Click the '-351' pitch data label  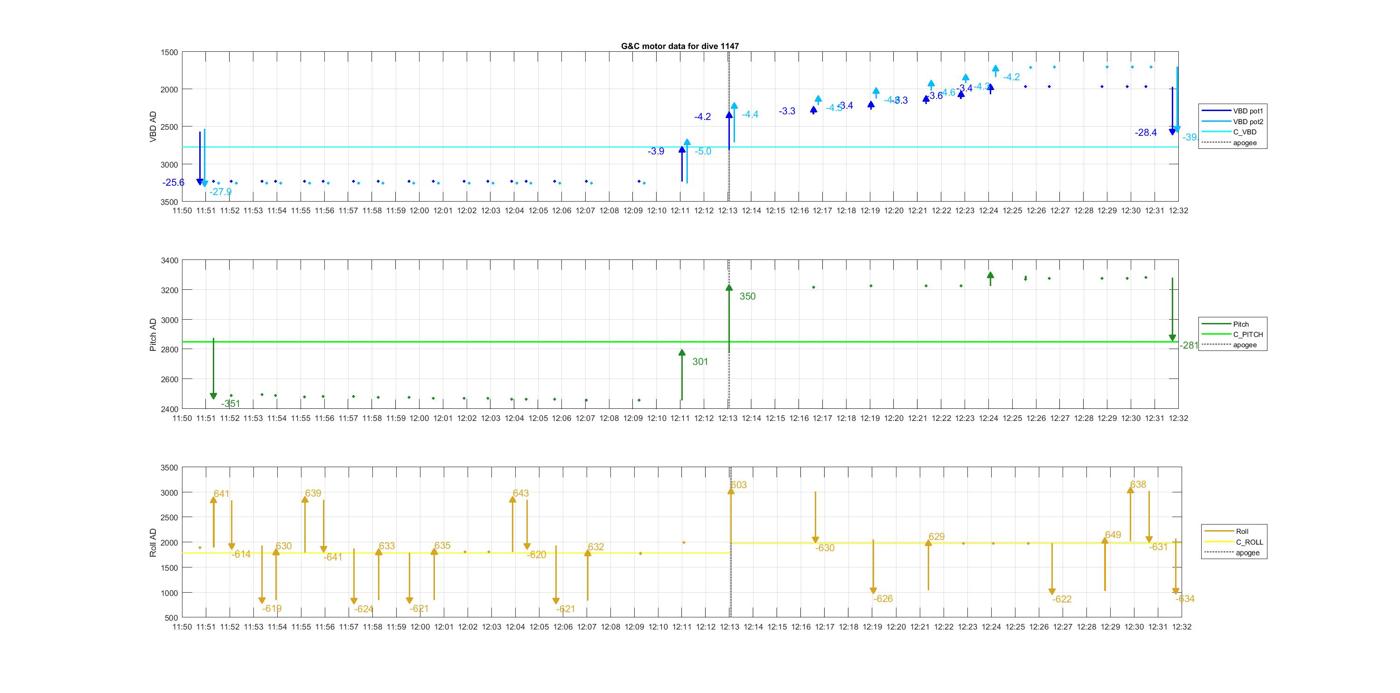pos(231,404)
